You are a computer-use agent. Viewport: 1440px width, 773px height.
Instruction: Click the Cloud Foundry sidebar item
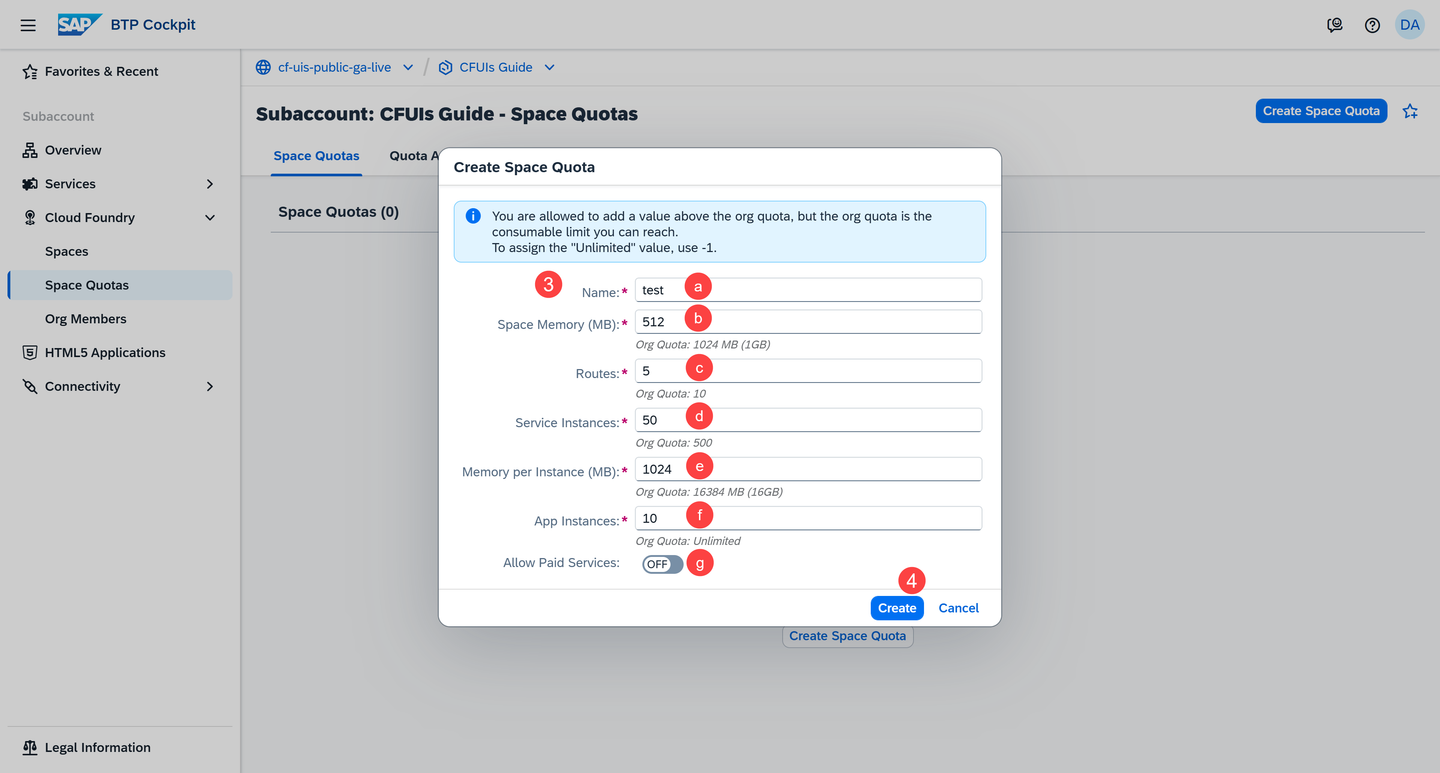[x=120, y=218]
